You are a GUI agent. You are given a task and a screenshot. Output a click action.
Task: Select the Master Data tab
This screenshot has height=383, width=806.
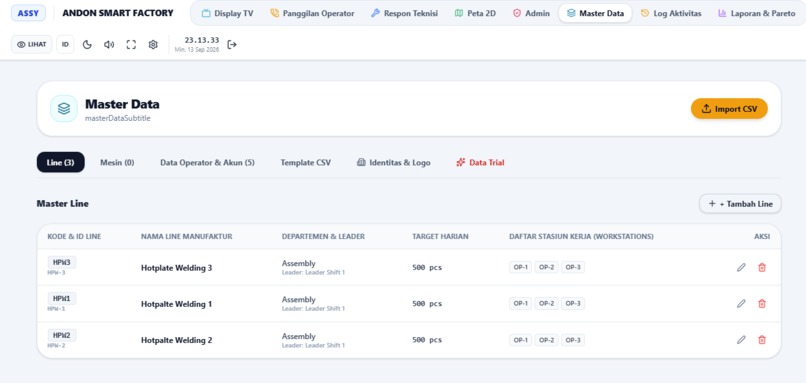pos(595,13)
